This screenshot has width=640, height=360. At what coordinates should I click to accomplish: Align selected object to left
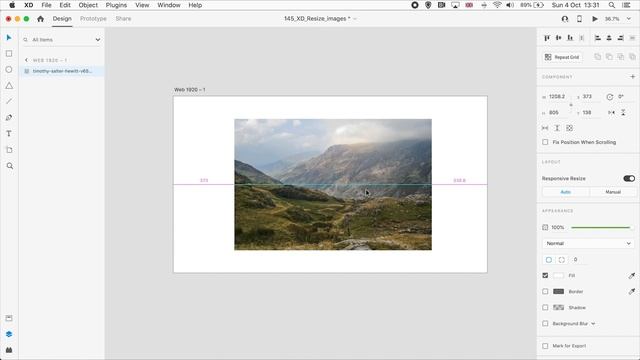click(598, 38)
